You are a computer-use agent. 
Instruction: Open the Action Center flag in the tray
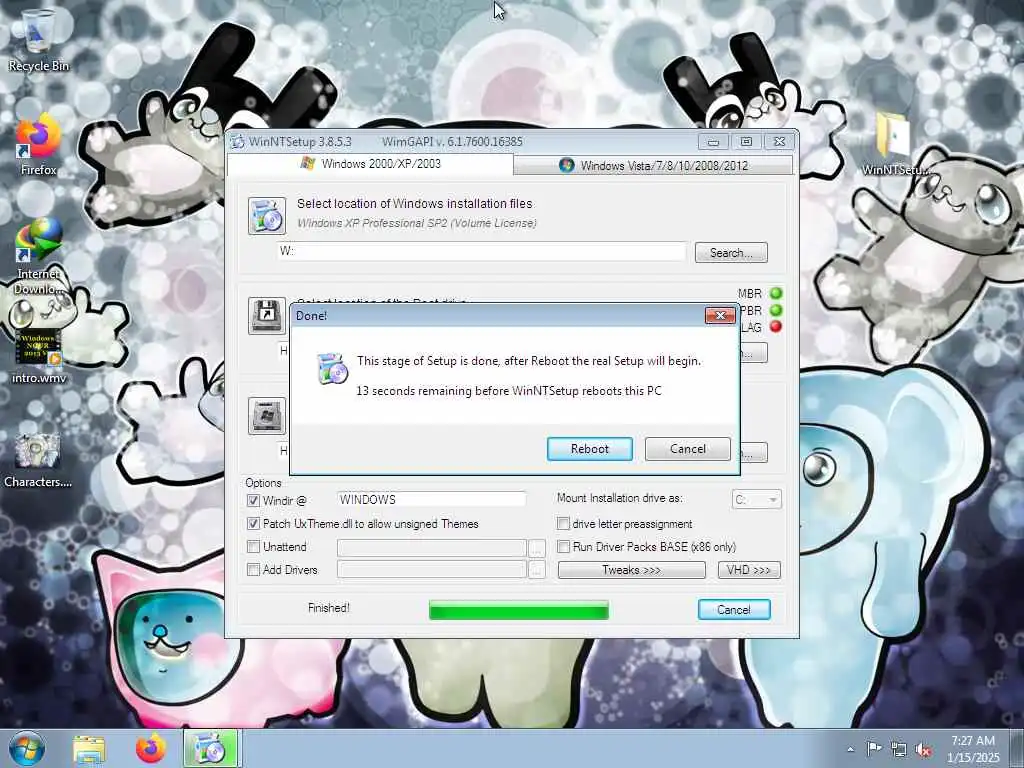click(873, 748)
